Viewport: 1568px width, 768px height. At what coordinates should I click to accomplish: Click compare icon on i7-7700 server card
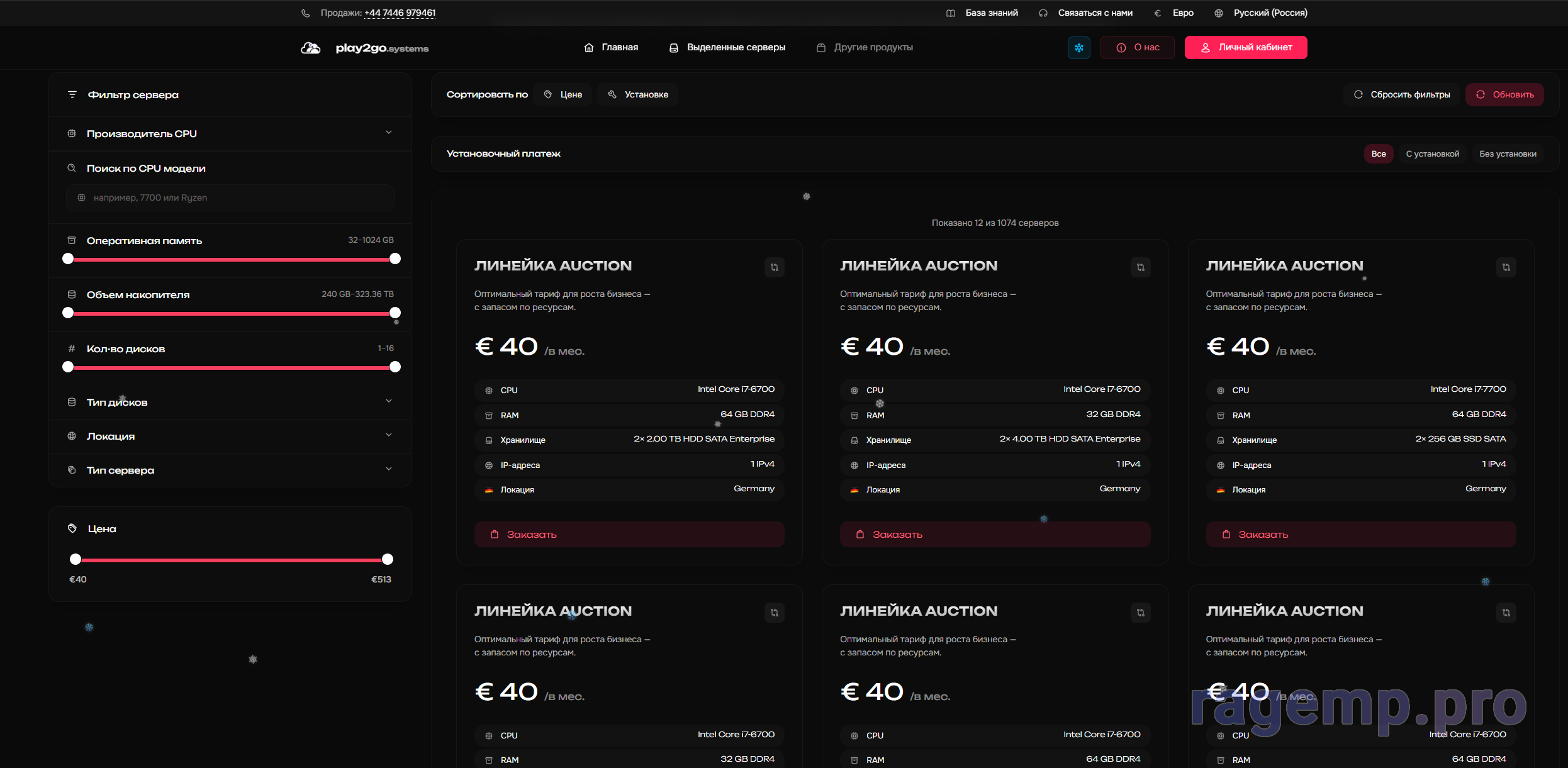coord(1506,267)
